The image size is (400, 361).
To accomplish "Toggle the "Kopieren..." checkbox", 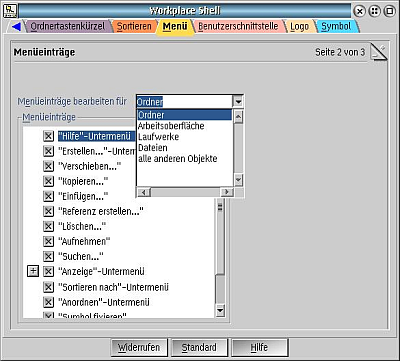I will tap(49, 181).
